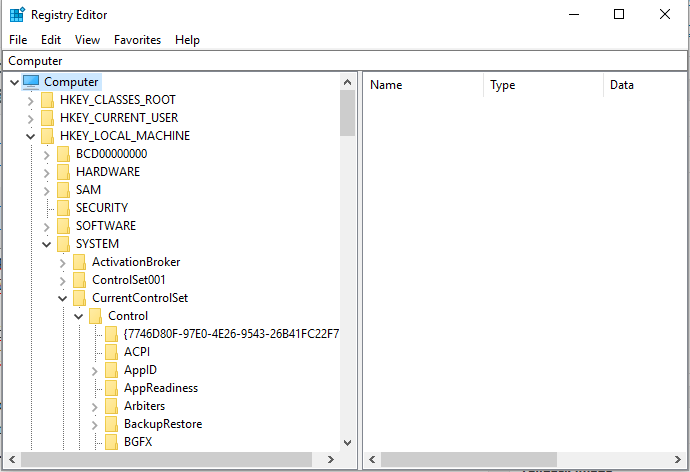Maximize the Registry Editor window
Viewport: 690px width, 472px height.
coord(619,14)
